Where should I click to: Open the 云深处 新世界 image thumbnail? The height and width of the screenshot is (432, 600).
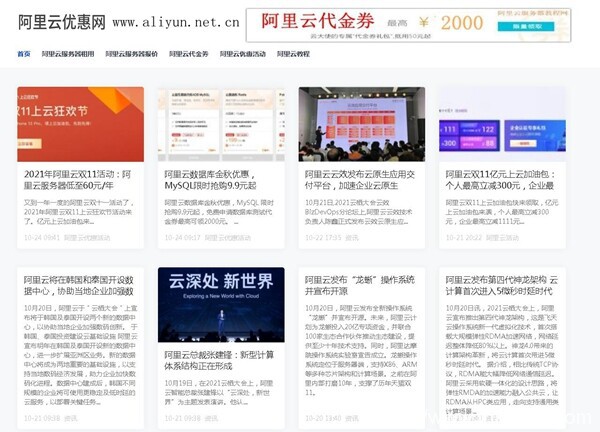pyautogui.click(x=221, y=304)
